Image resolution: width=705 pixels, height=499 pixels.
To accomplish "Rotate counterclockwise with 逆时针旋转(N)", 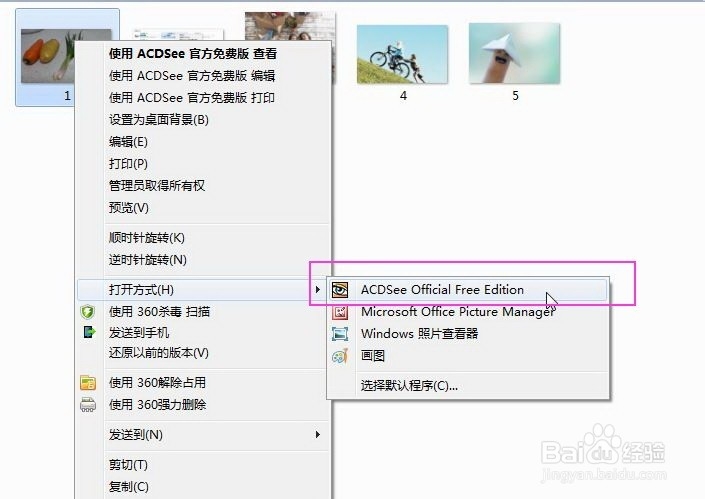I will [147, 259].
